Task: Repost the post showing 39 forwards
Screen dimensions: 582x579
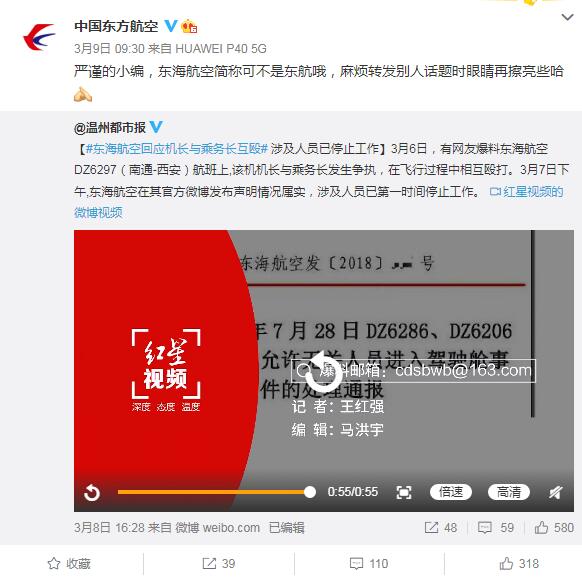Action: click(219, 563)
